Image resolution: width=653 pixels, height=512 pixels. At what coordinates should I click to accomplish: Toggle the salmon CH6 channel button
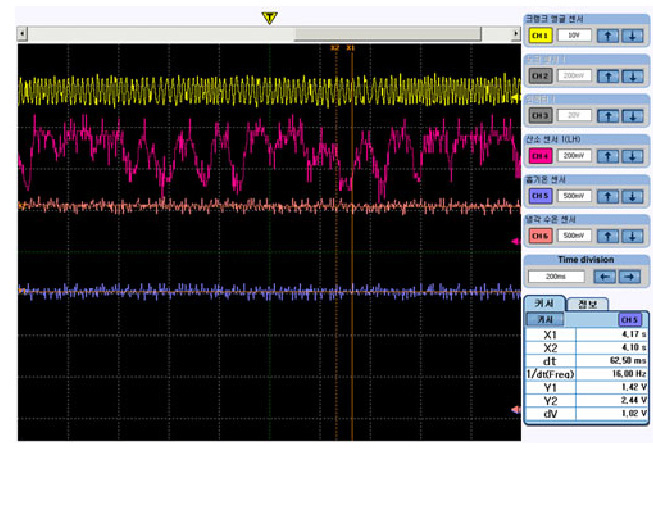(x=540, y=236)
